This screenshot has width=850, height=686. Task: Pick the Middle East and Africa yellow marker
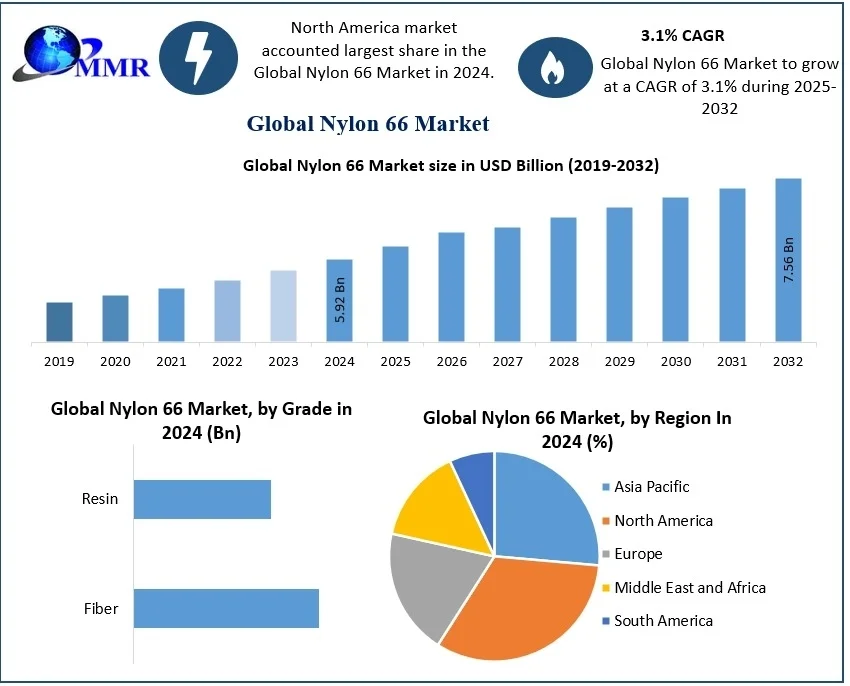click(605, 588)
